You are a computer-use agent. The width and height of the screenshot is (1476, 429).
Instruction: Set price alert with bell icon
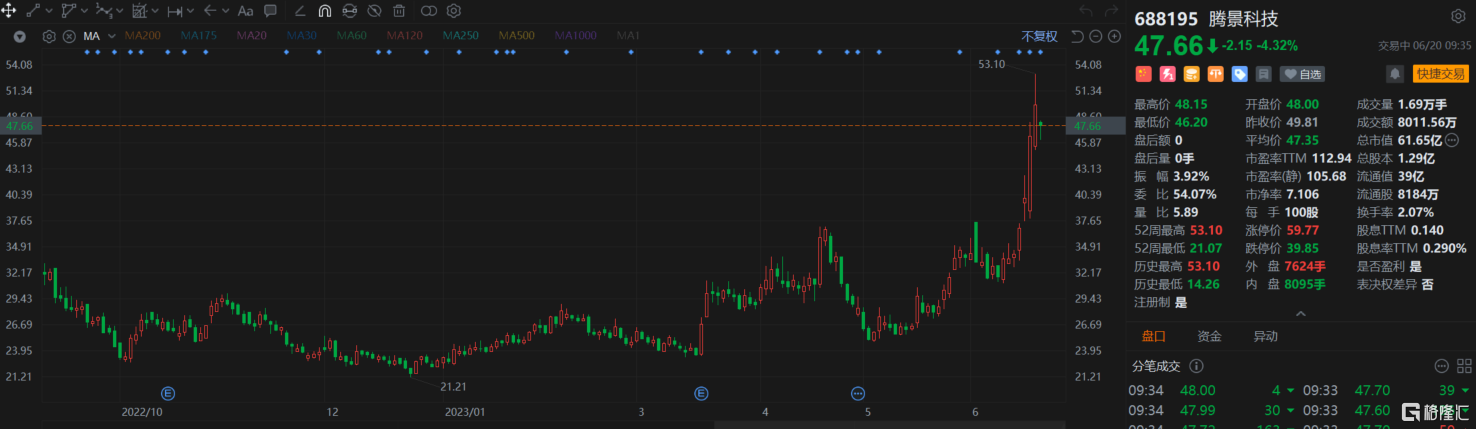click(1394, 74)
